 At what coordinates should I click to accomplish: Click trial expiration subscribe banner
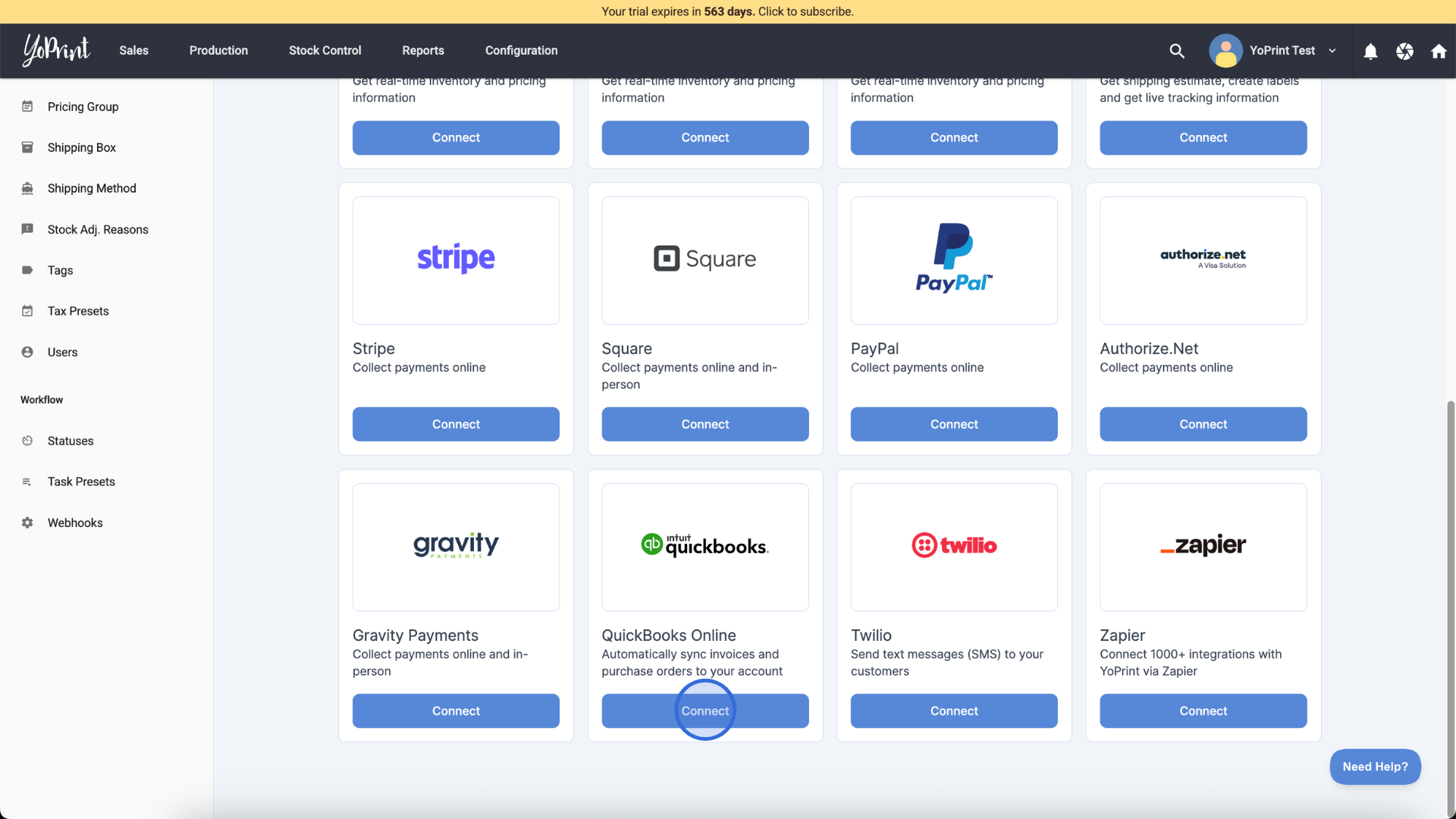click(728, 11)
